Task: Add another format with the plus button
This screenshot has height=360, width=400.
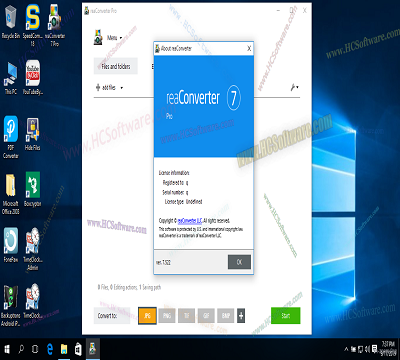Action: tap(241, 316)
